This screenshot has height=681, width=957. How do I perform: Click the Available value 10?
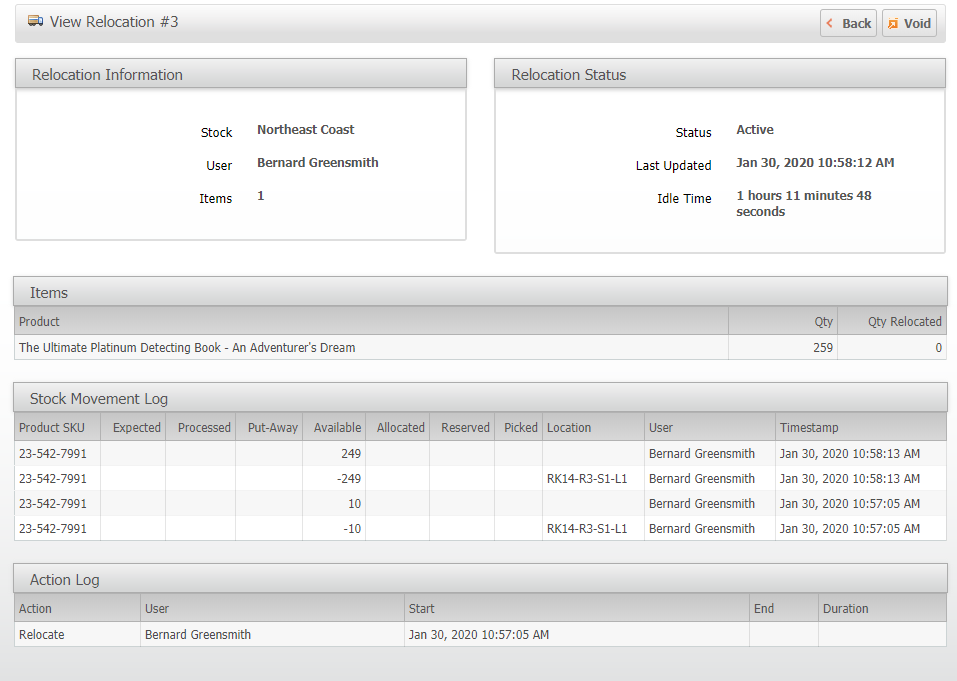coord(354,503)
